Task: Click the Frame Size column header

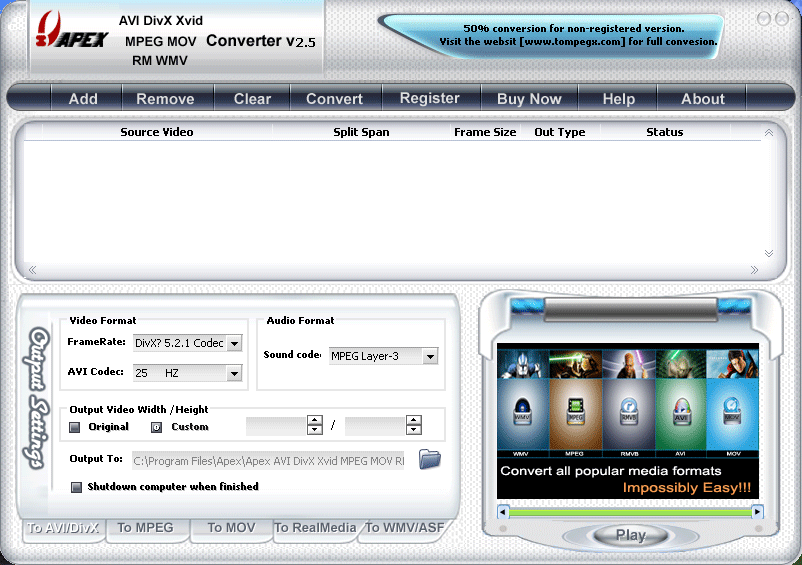Action: (485, 132)
